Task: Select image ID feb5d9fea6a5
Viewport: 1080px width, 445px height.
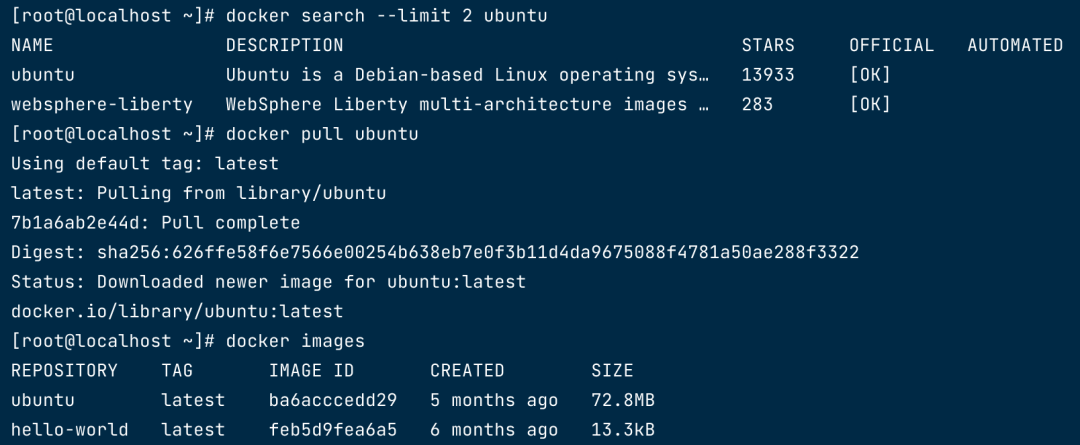Action: click(x=333, y=430)
